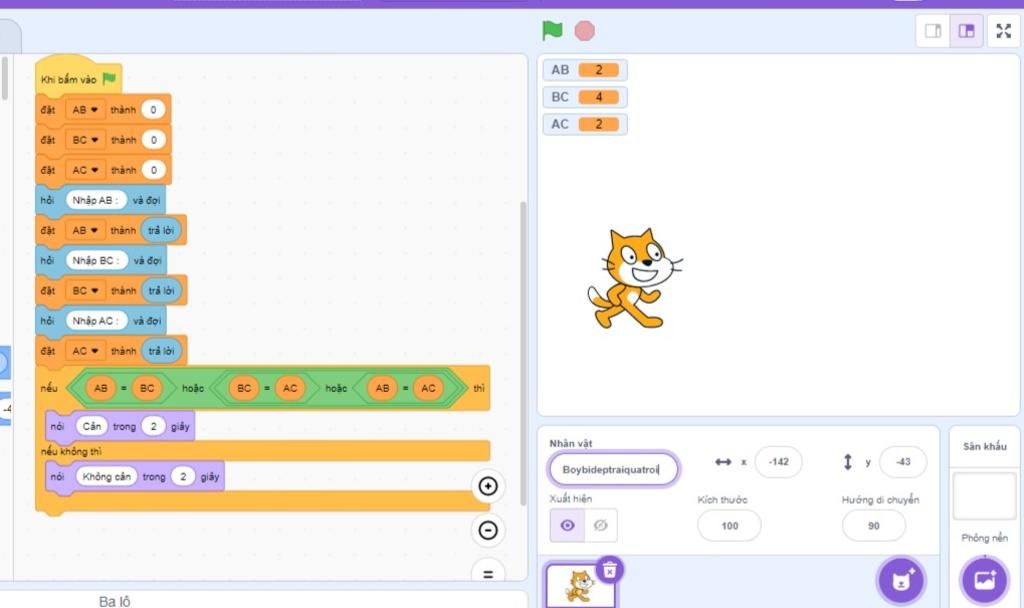Click the Không cân text in nói block

106,476
